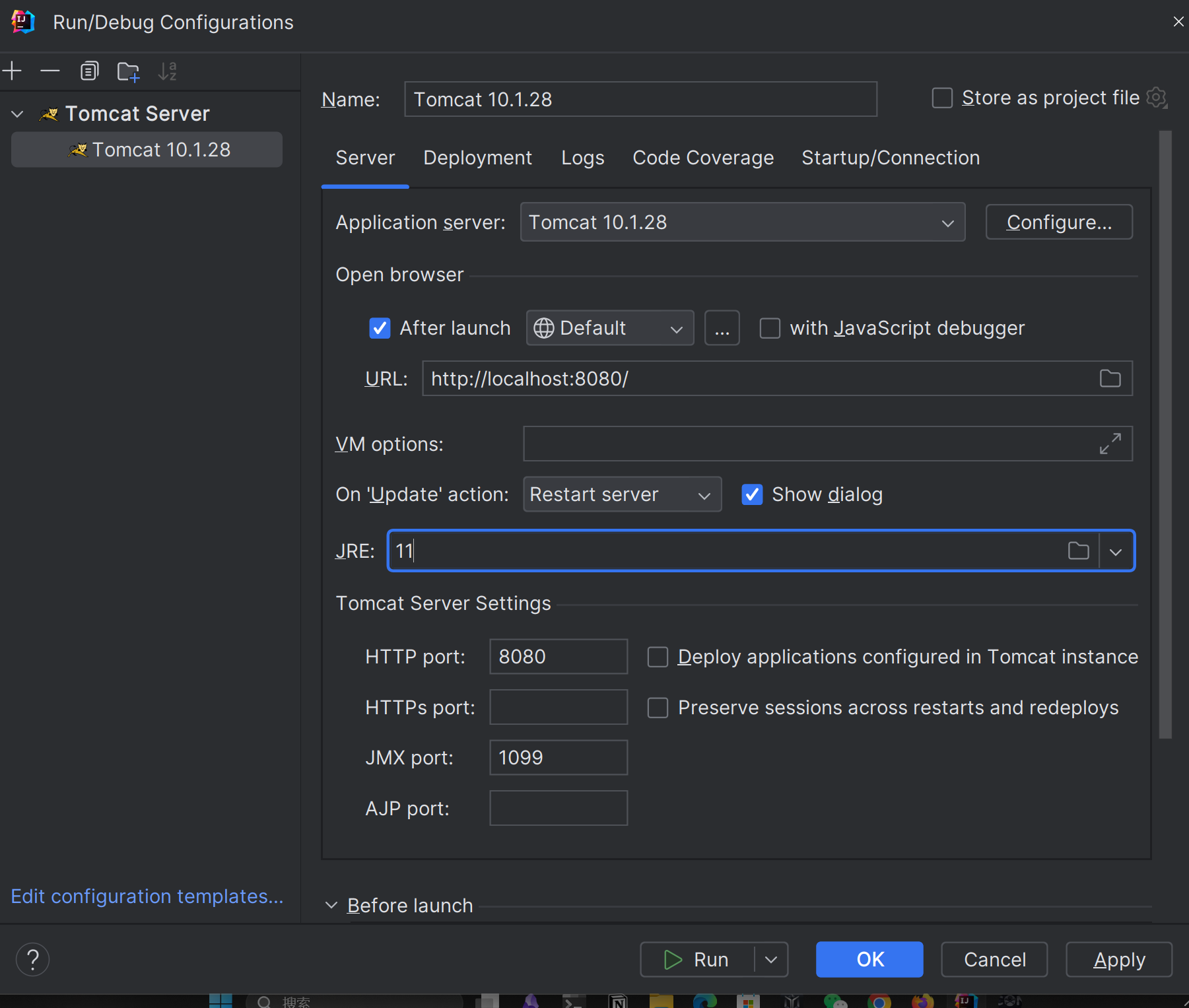Open Edit configuration templates link
This screenshot has width=1189, height=1008.
point(147,896)
